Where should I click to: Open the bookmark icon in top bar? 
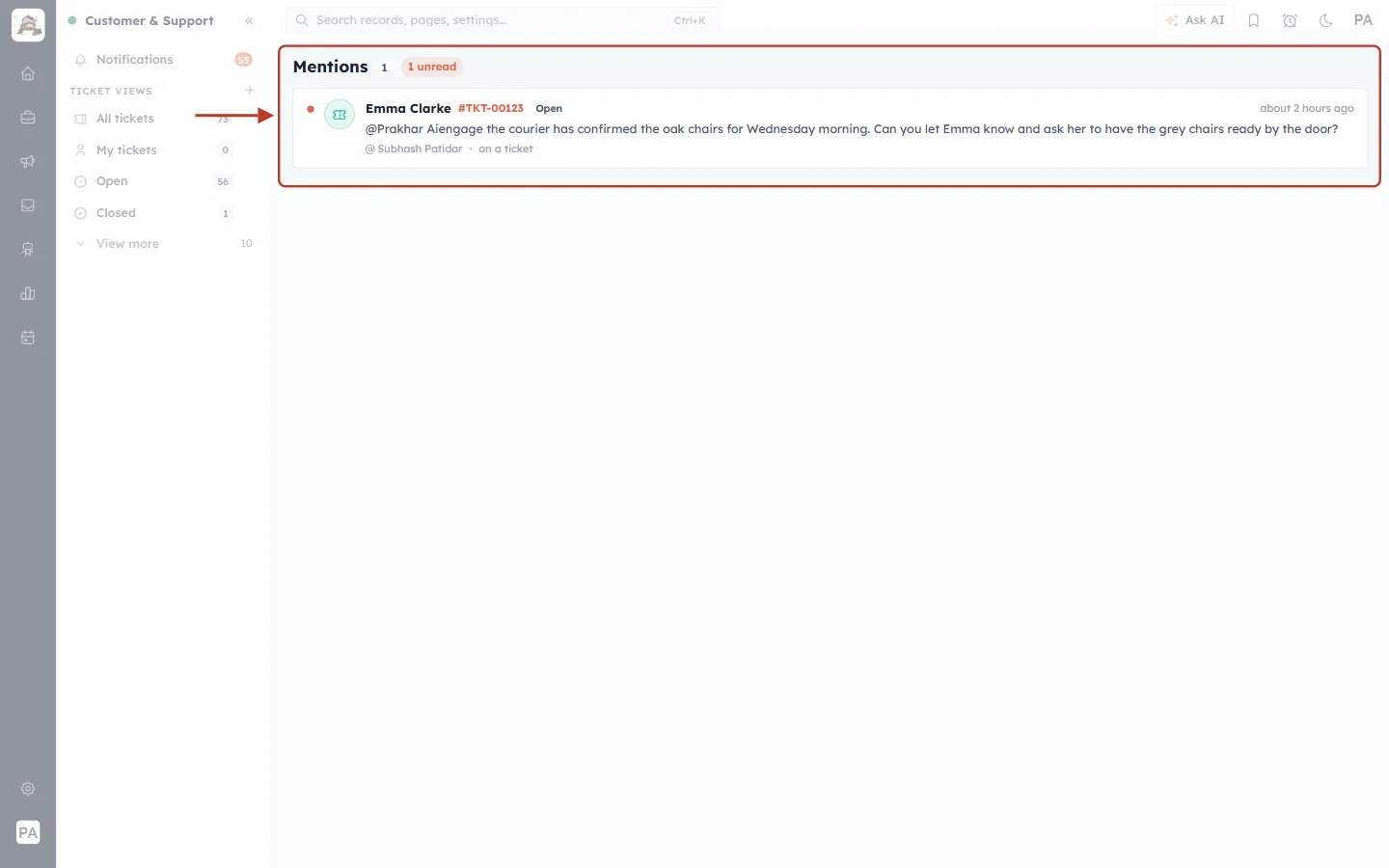[x=1254, y=20]
